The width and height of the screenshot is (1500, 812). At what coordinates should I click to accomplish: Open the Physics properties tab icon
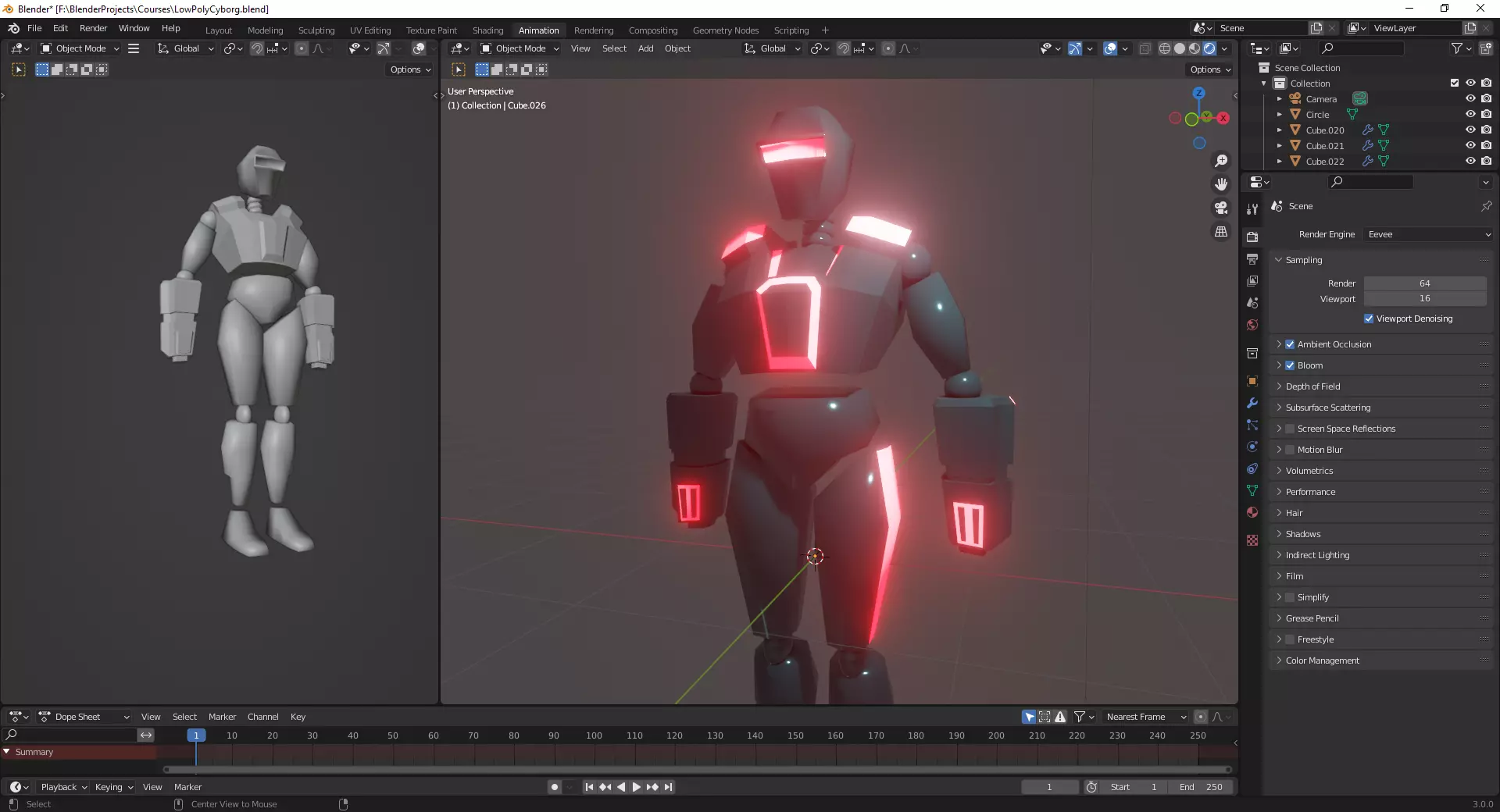[1252, 447]
